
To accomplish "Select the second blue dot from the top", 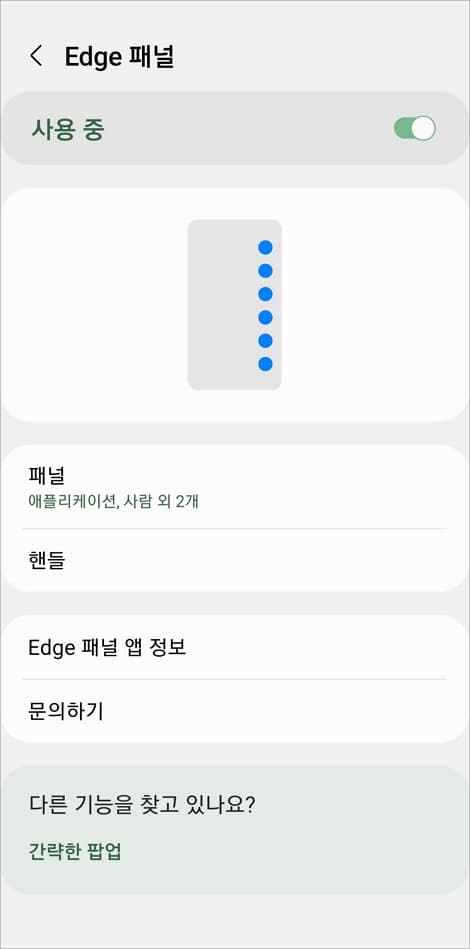I will pyautogui.click(x=265, y=271).
